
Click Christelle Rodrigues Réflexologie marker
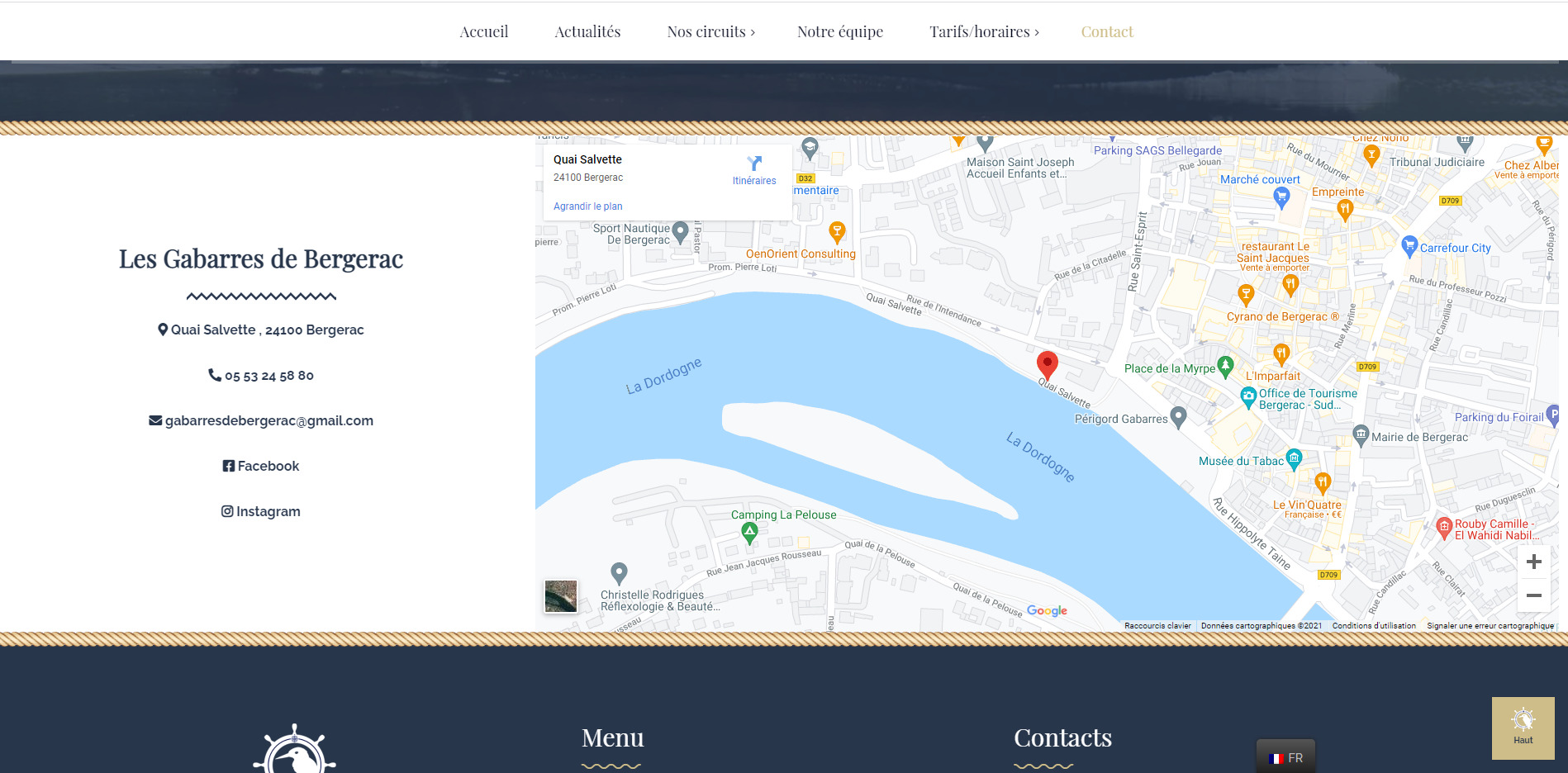pos(619,573)
